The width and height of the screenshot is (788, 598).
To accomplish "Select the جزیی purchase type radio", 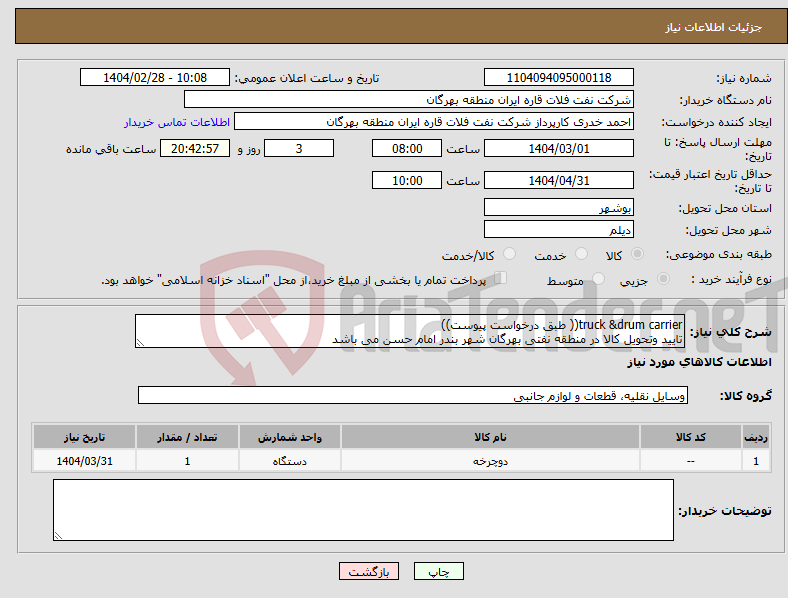I will (663, 278).
